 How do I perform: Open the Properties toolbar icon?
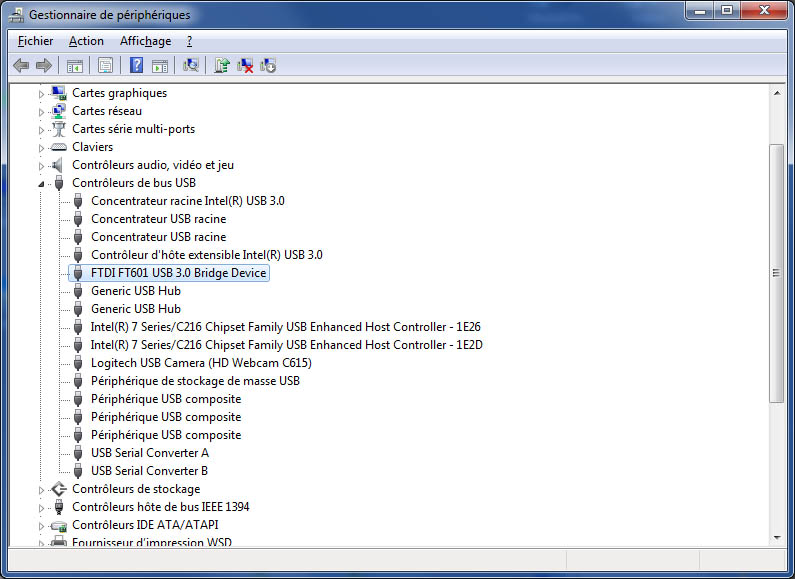[105, 65]
